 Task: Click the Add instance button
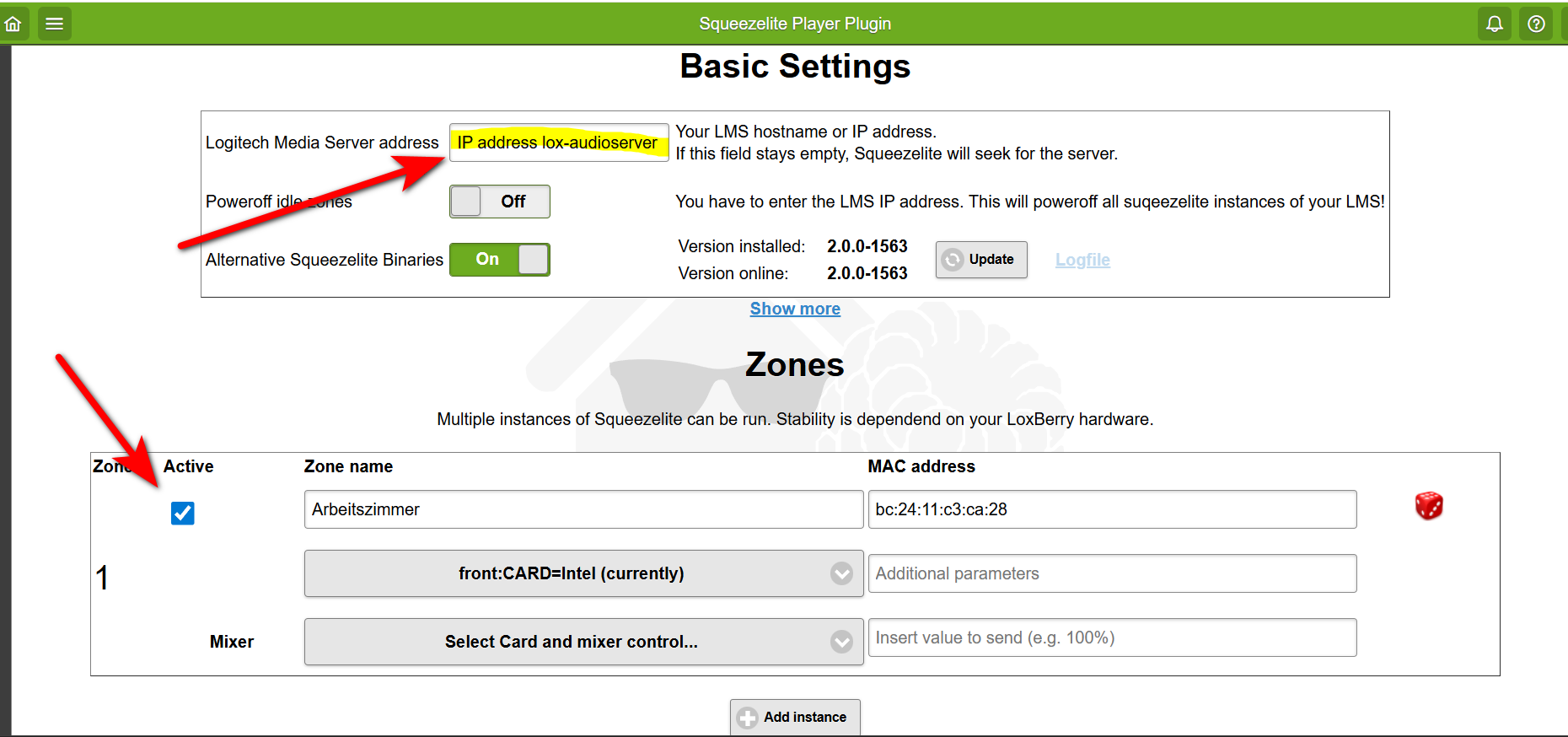[x=795, y=718]
